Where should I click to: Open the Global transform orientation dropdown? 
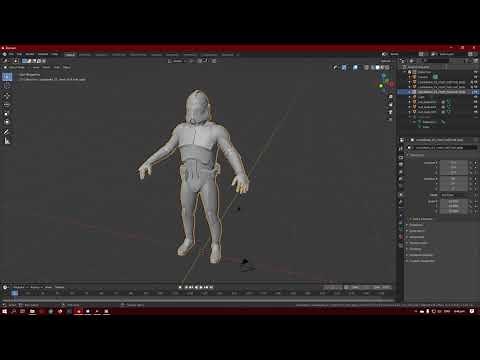click(x=178, y=61)
